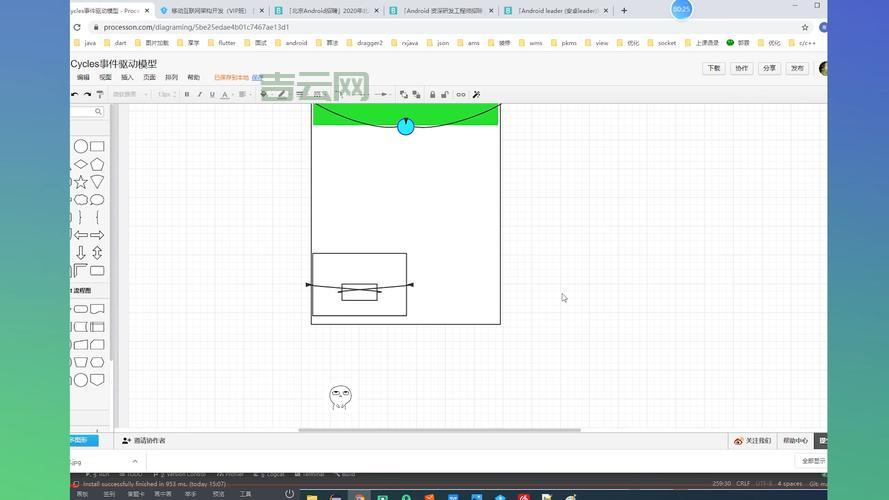Screen dimensions: 889x500
Task: Select the corner L-shape
Action: 81,270
